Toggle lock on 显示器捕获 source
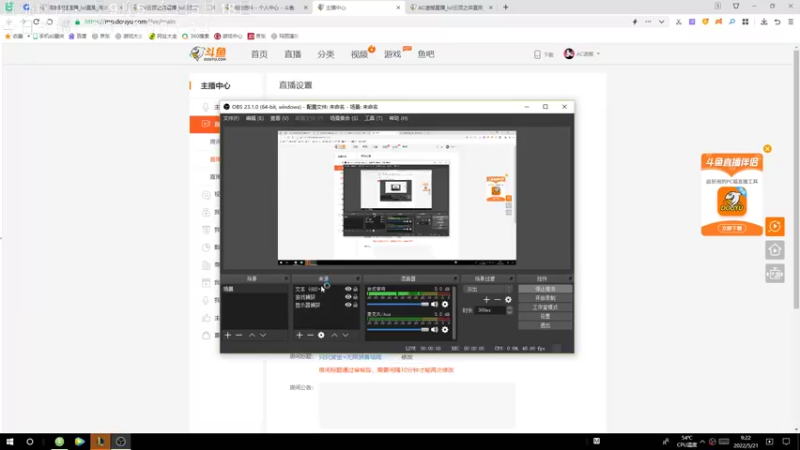 (356, 305)
